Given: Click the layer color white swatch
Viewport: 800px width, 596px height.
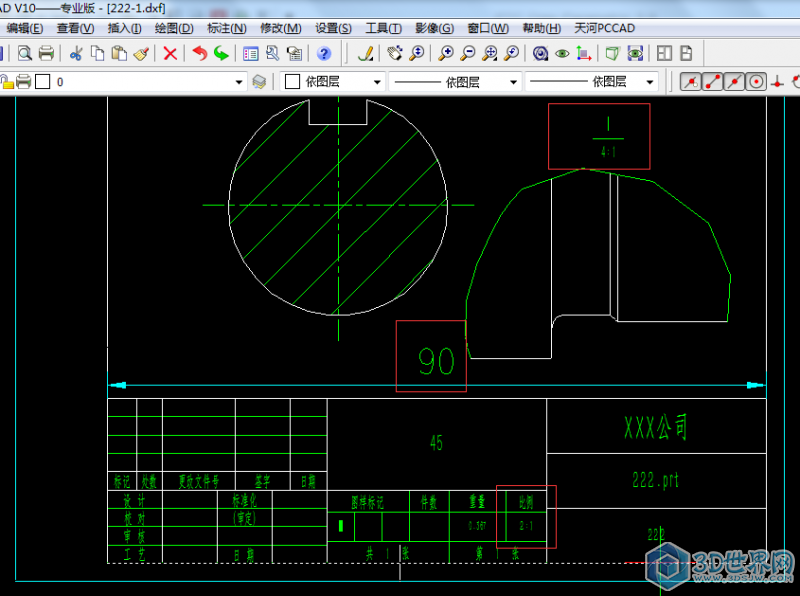Looking at the screenshot, I should pyautogui.click(x=42, y=82).
